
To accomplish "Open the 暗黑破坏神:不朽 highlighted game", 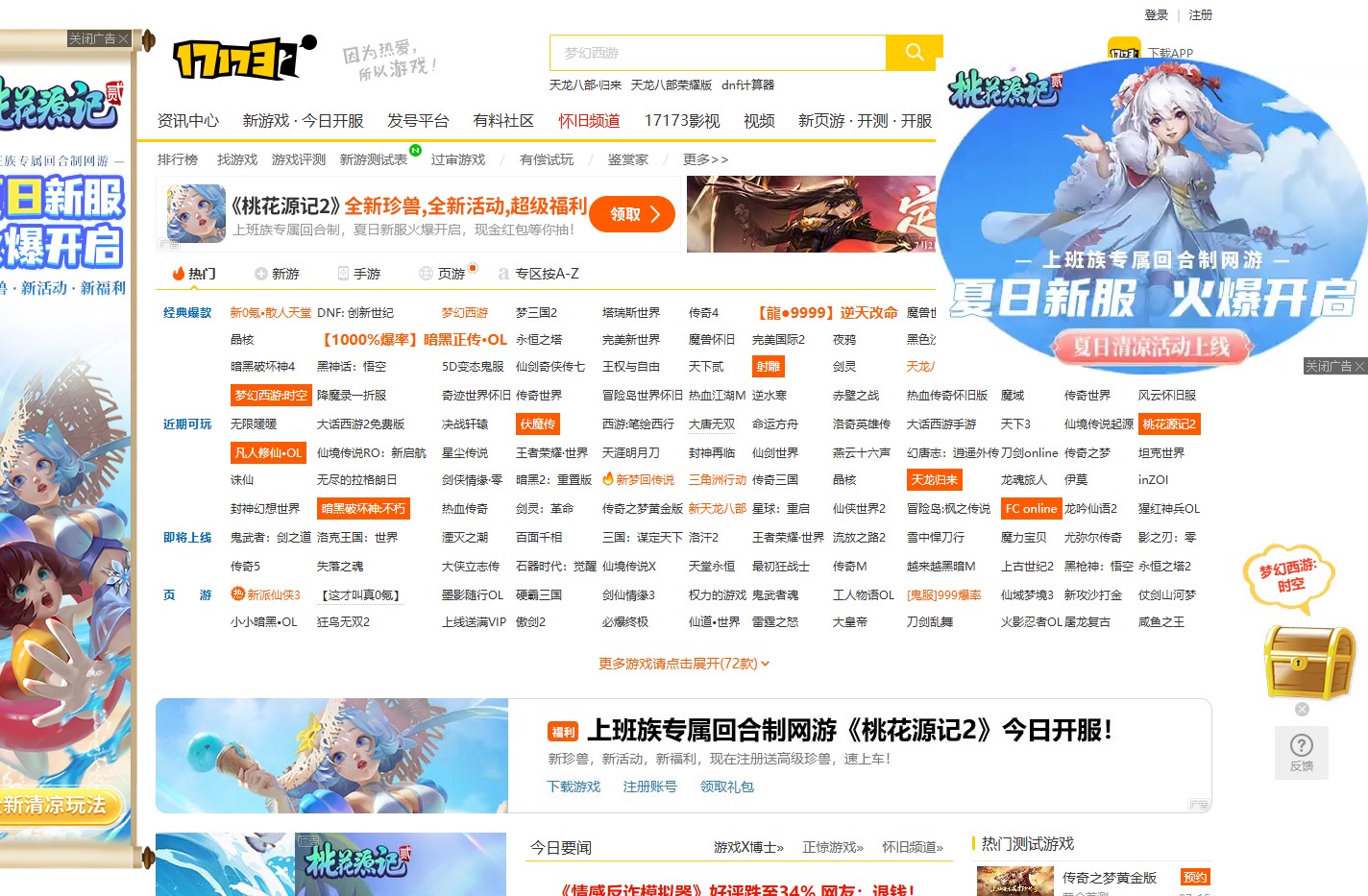I will click(363, 509).
